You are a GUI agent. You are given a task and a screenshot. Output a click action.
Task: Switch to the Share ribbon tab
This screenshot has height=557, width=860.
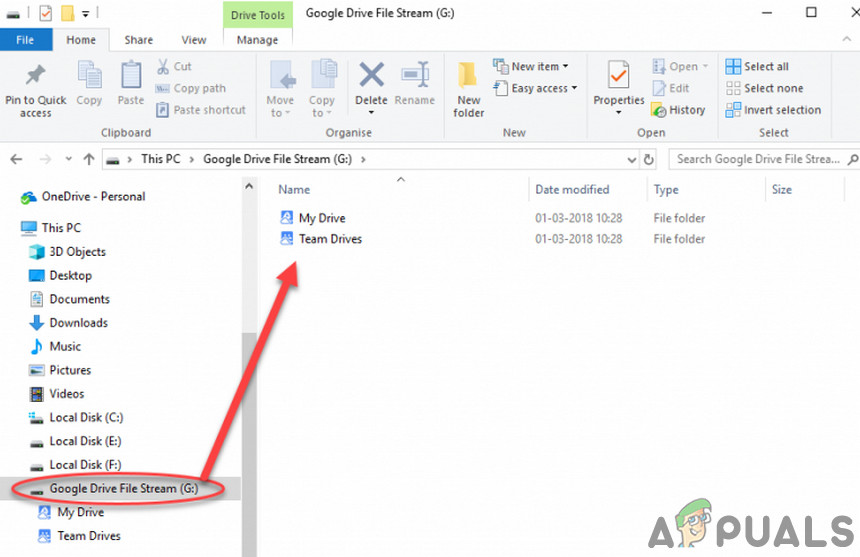[x=139, y=40]
